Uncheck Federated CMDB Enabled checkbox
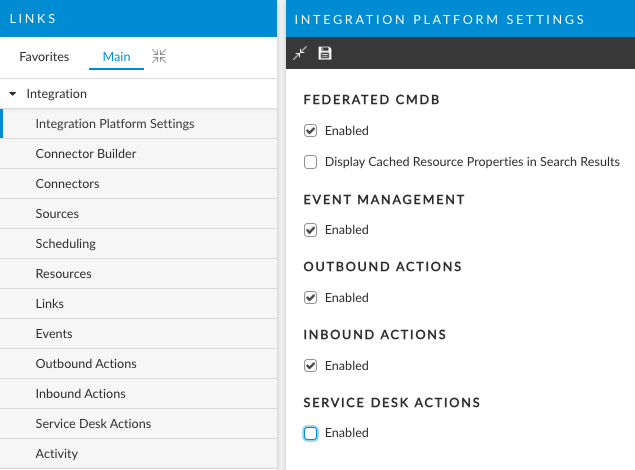Viewport: 635px width, 470px height. 311,131
